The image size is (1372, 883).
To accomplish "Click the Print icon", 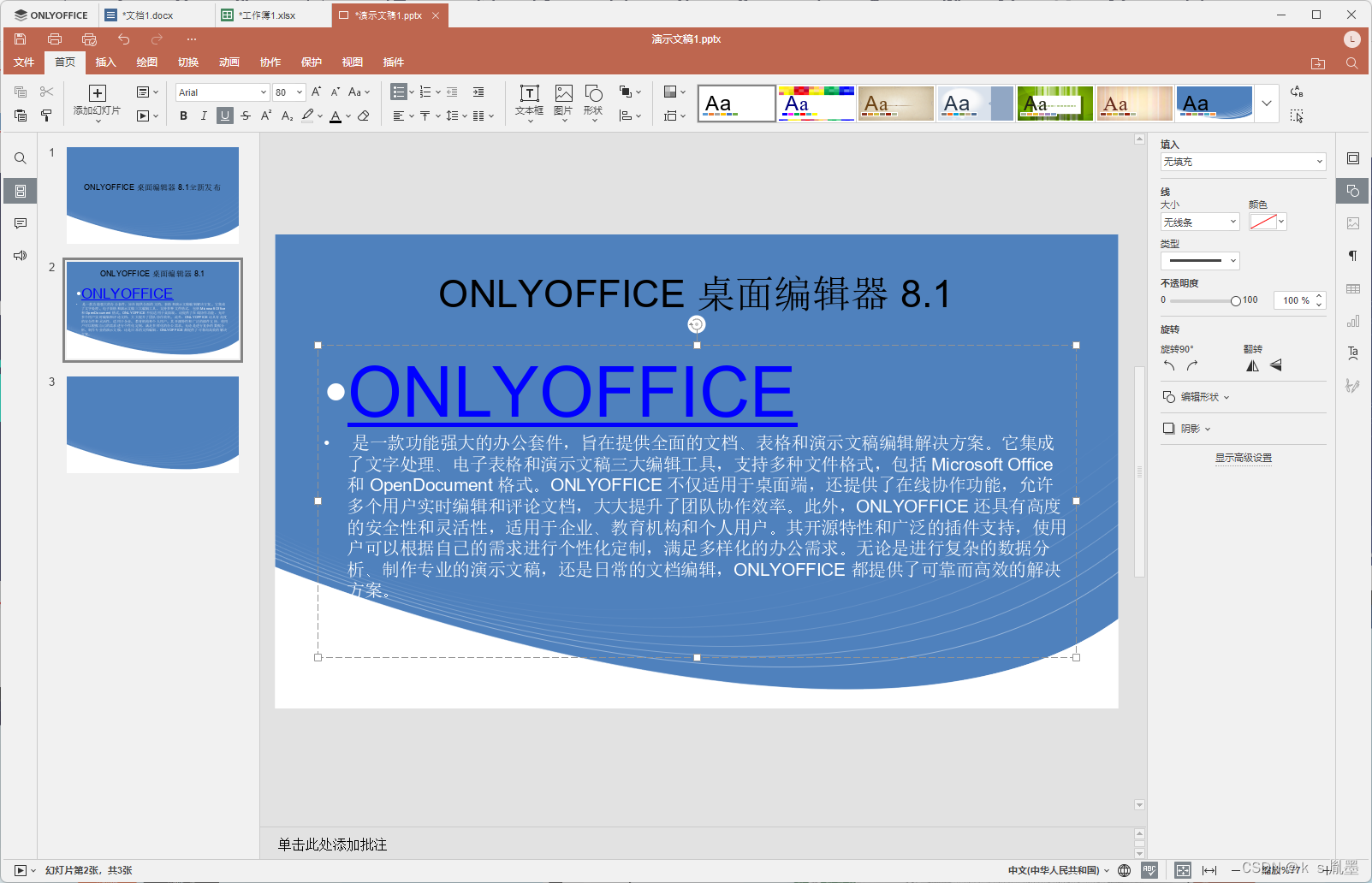I will pyautogui.click(x=55, y=39).
